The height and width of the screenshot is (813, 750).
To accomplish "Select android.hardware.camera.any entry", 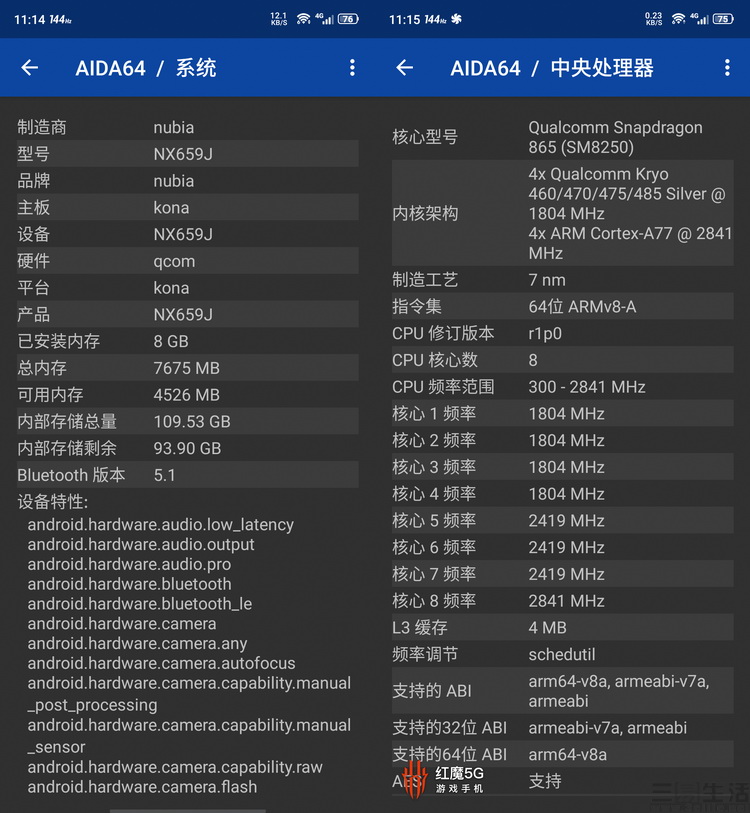I will click(137, 643).
